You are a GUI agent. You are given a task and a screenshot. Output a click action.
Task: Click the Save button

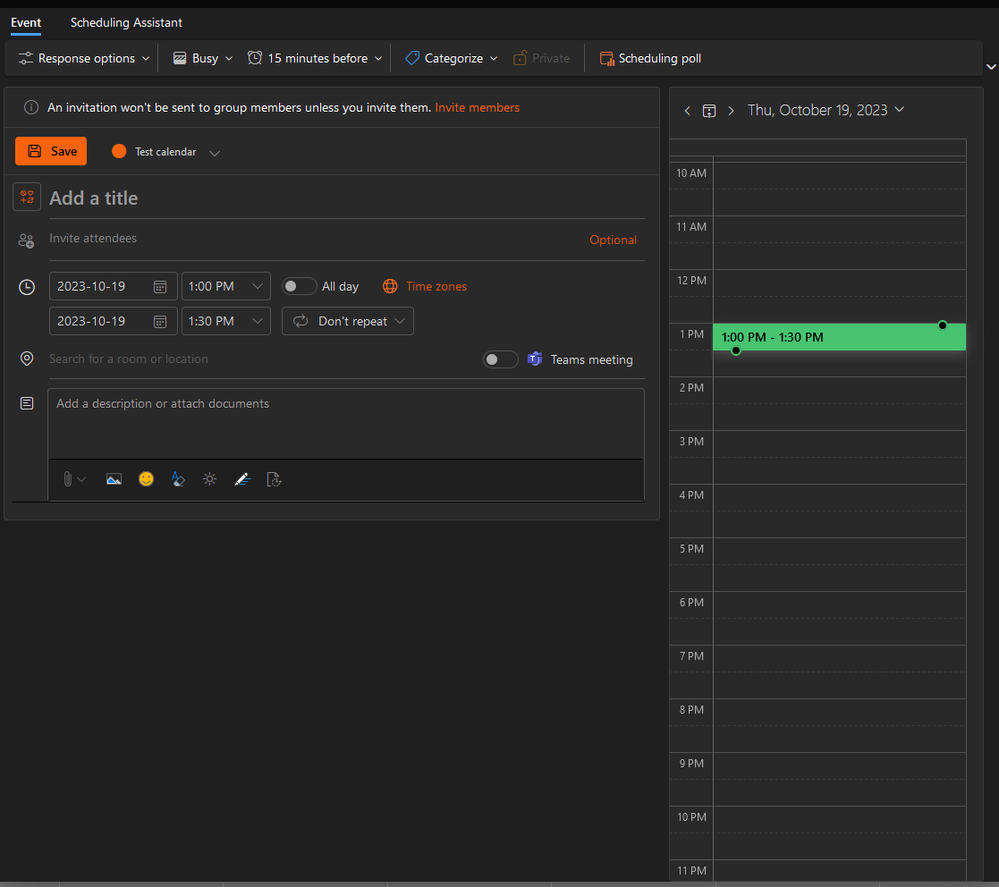pyautogui.click(x=51, y=151)
